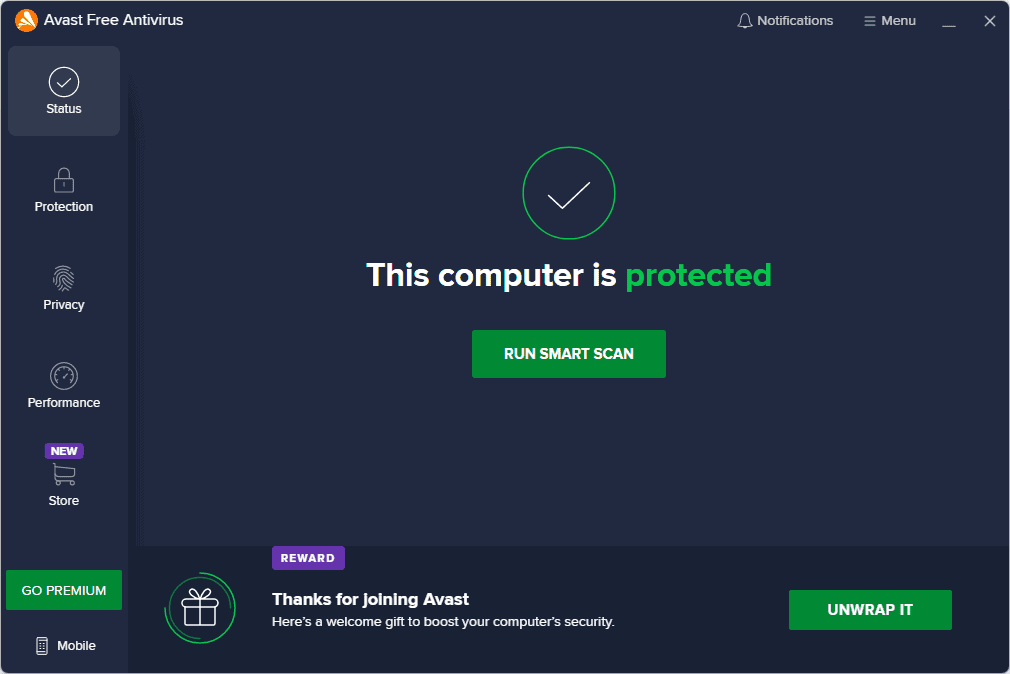Run the Smart Scan
The height and width of the screenshot is (674, 1010).
pos(569,354)
